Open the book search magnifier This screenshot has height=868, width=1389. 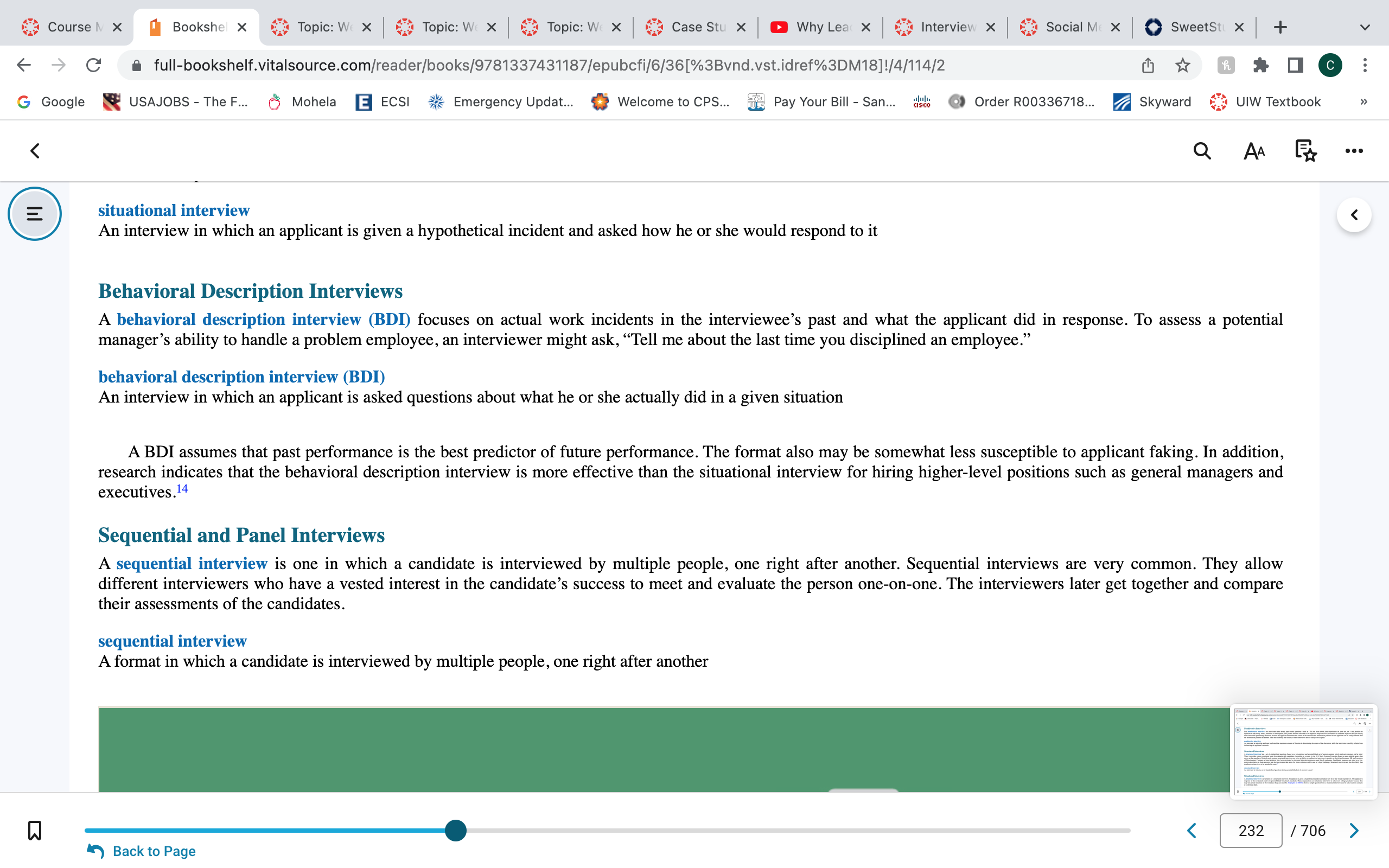click(x=1202, y=151)
